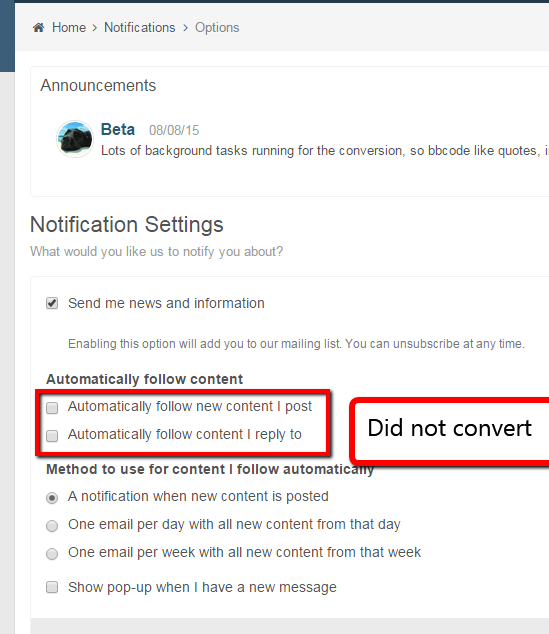Go to Home breadcrumb link
The height and width of the screenshot is (634, 549).
tap(69, 27)
